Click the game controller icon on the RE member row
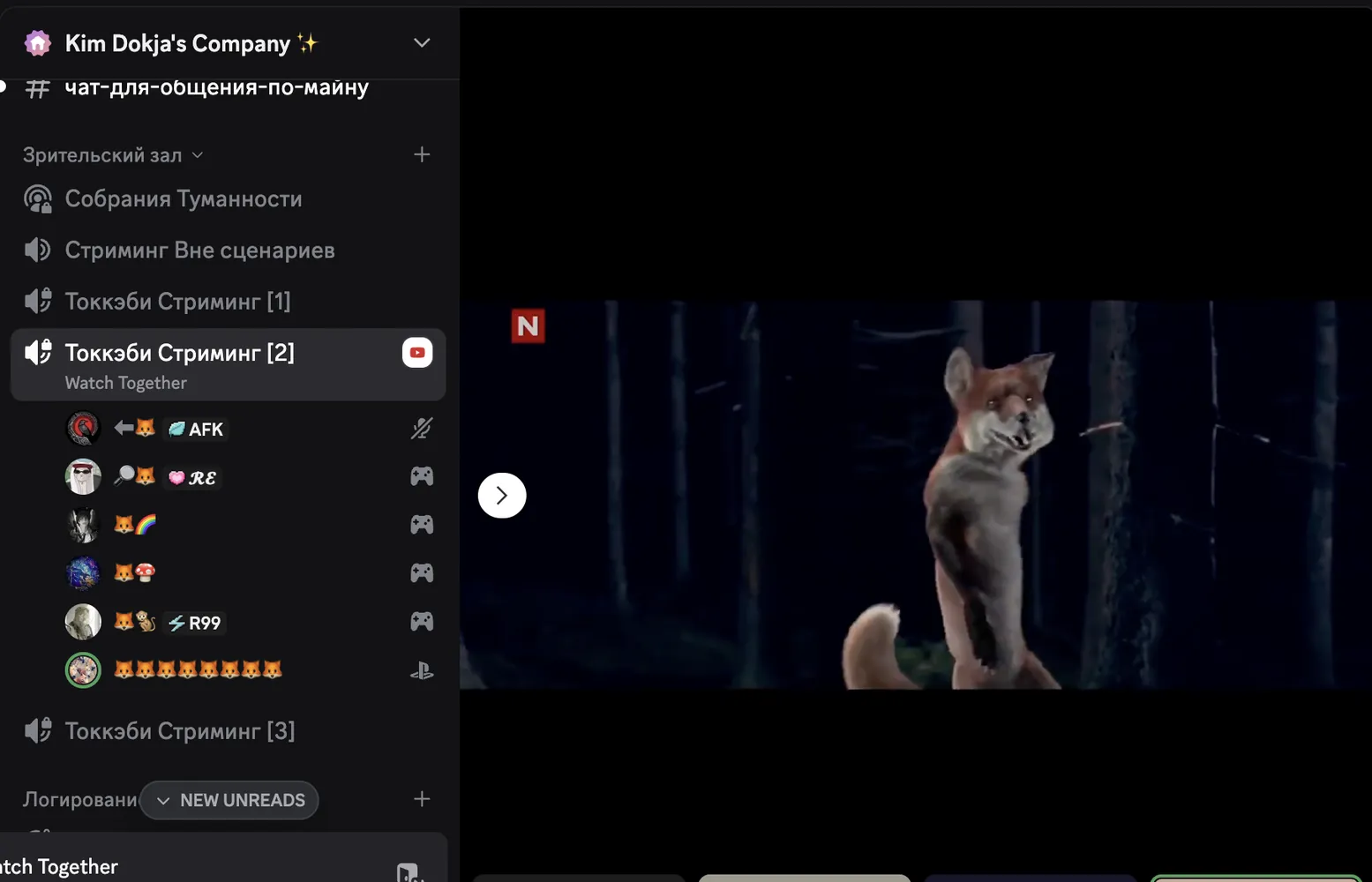Screen dimensions: 1372x882 pos(422,477)
